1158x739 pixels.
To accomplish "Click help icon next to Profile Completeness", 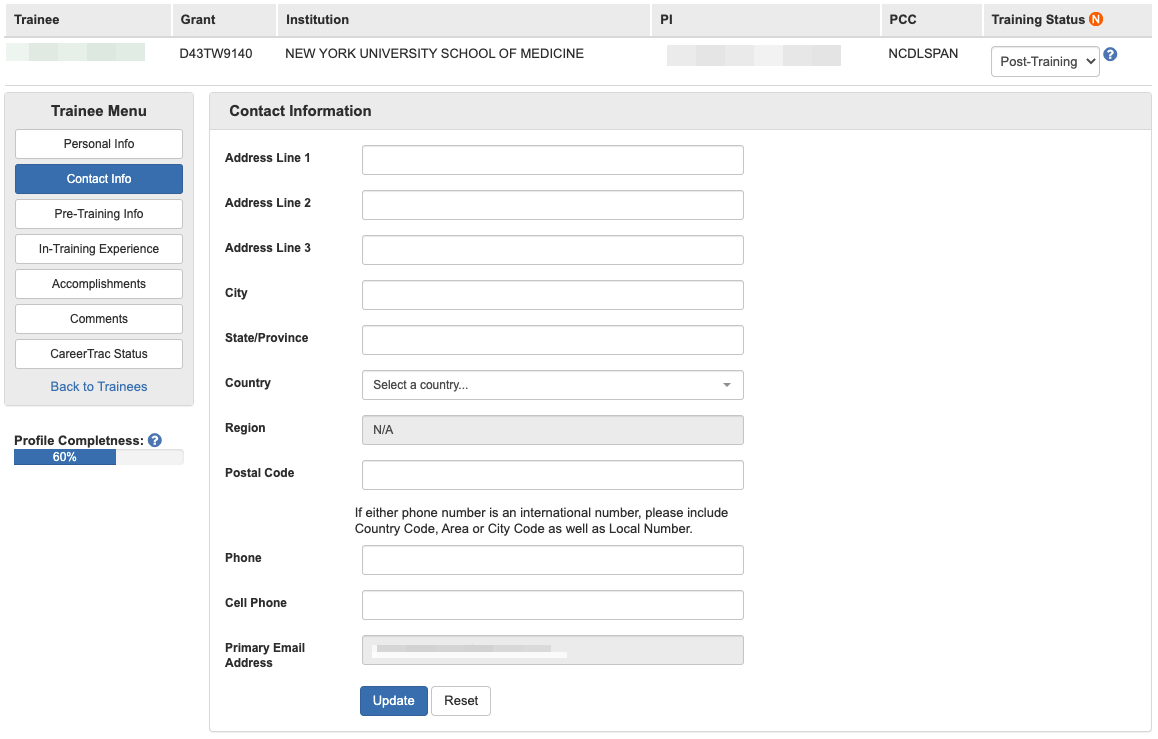I will [x=155, y=440].
